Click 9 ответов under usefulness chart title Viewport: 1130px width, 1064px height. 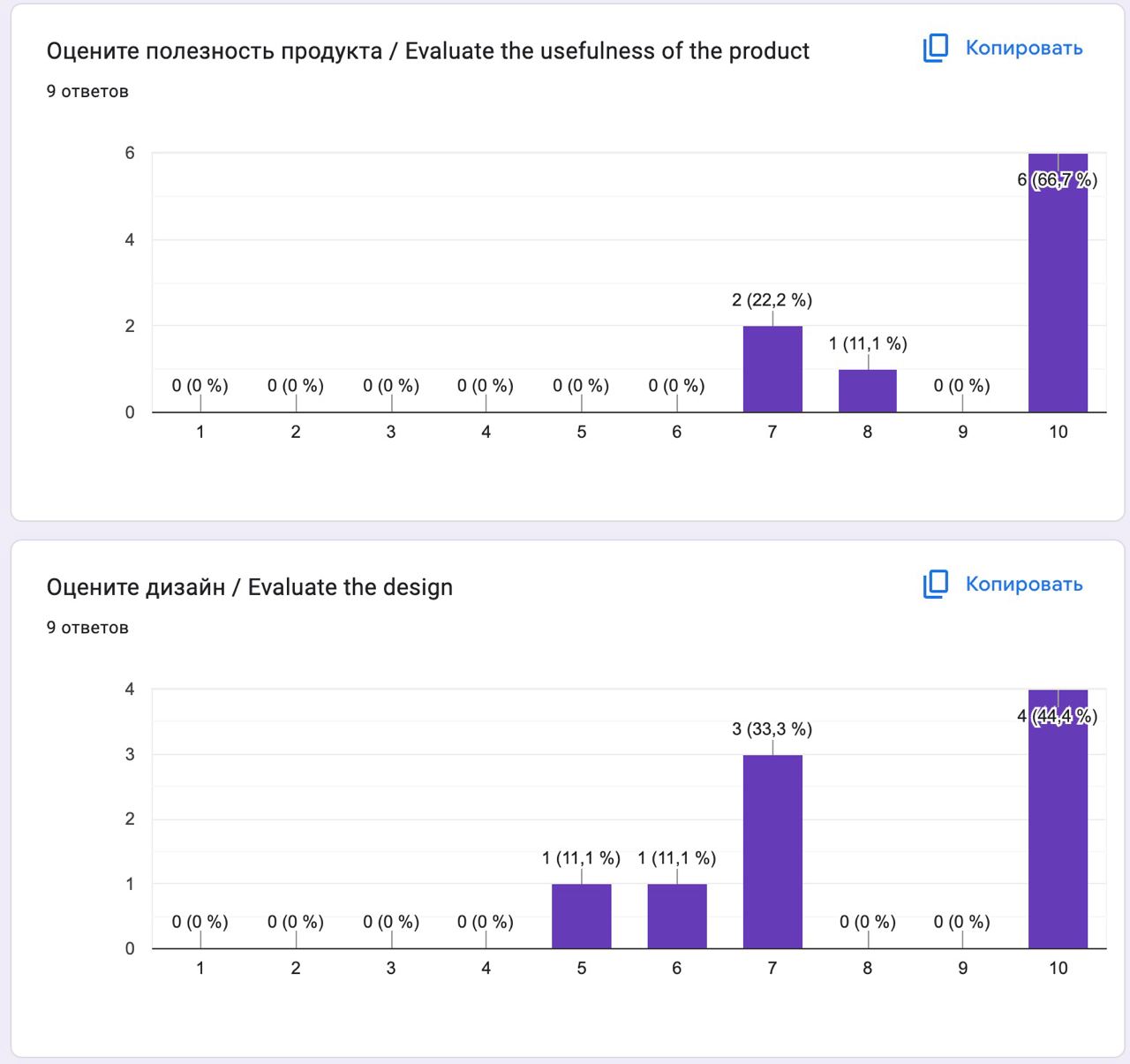tap(87, 92)
